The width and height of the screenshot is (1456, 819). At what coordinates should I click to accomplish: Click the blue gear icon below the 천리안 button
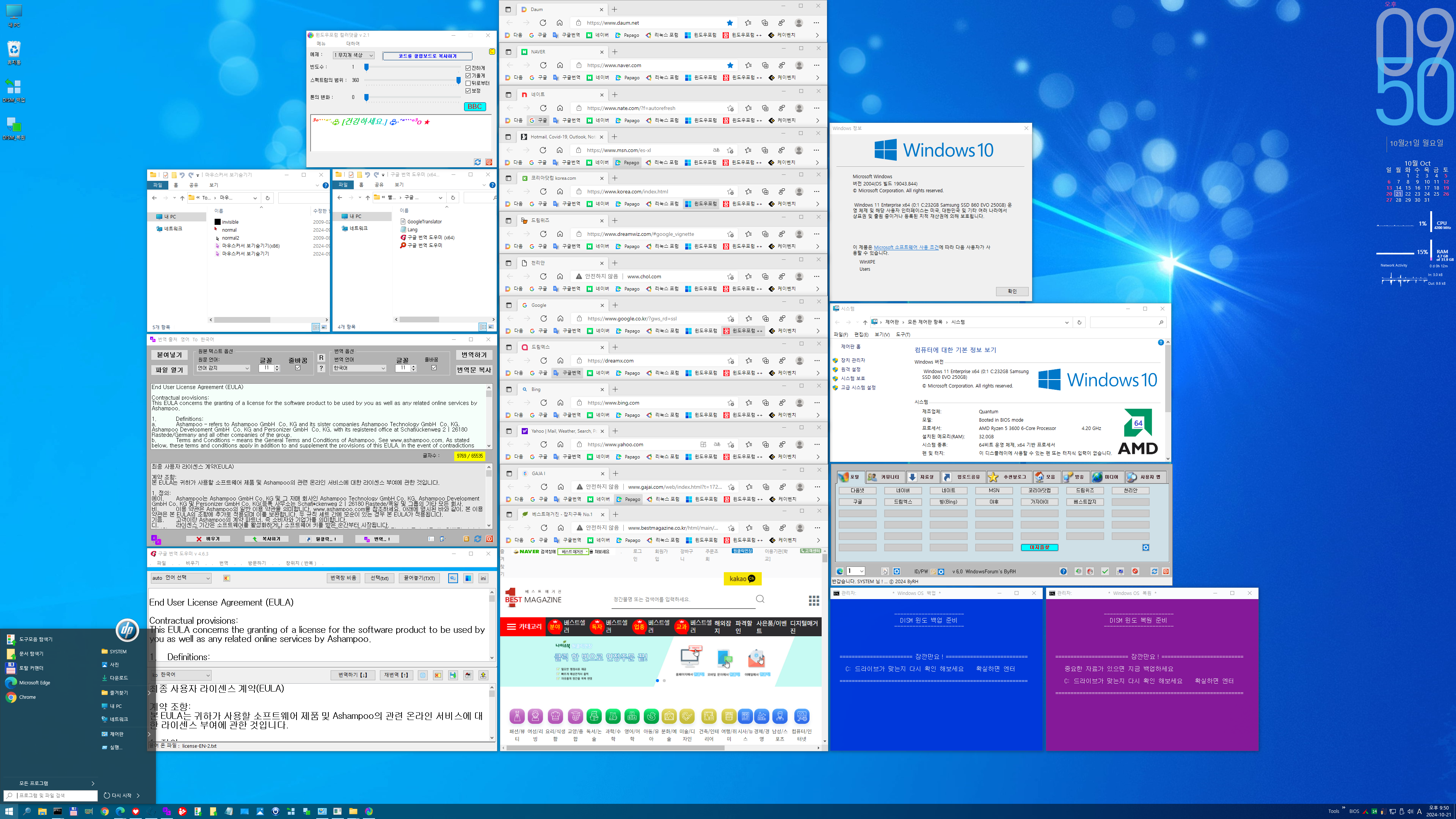tap(1146, 548)
